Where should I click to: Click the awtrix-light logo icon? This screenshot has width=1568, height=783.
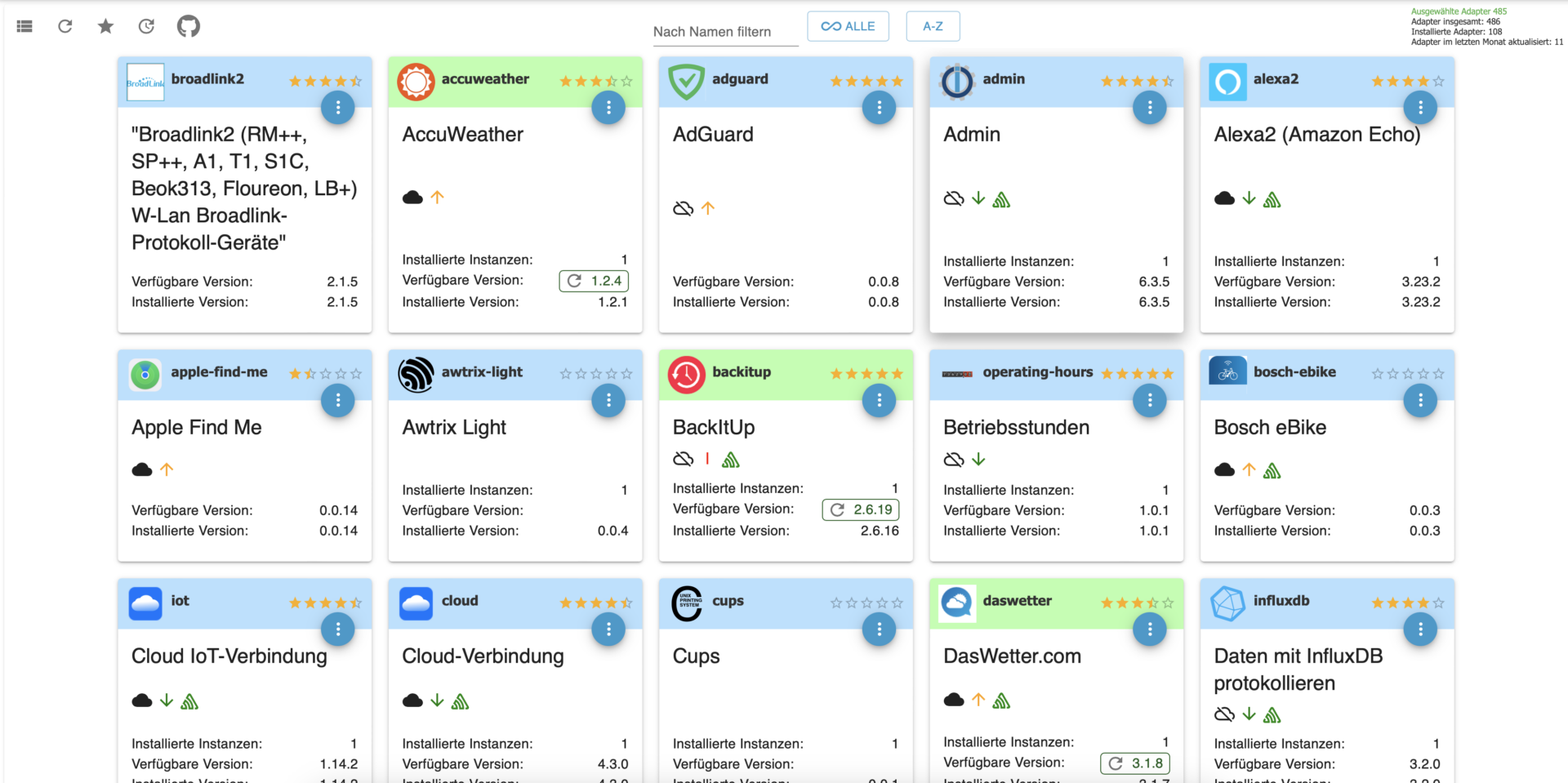tap(416, 375)
